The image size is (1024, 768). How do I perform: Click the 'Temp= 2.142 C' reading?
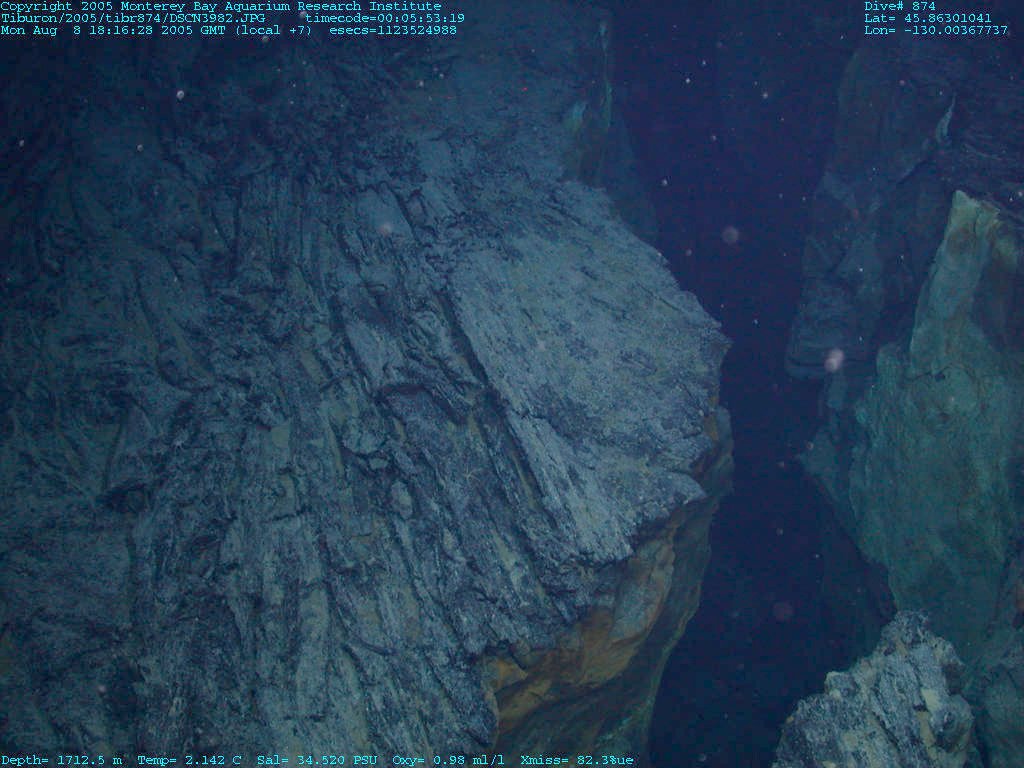(189, 760)
